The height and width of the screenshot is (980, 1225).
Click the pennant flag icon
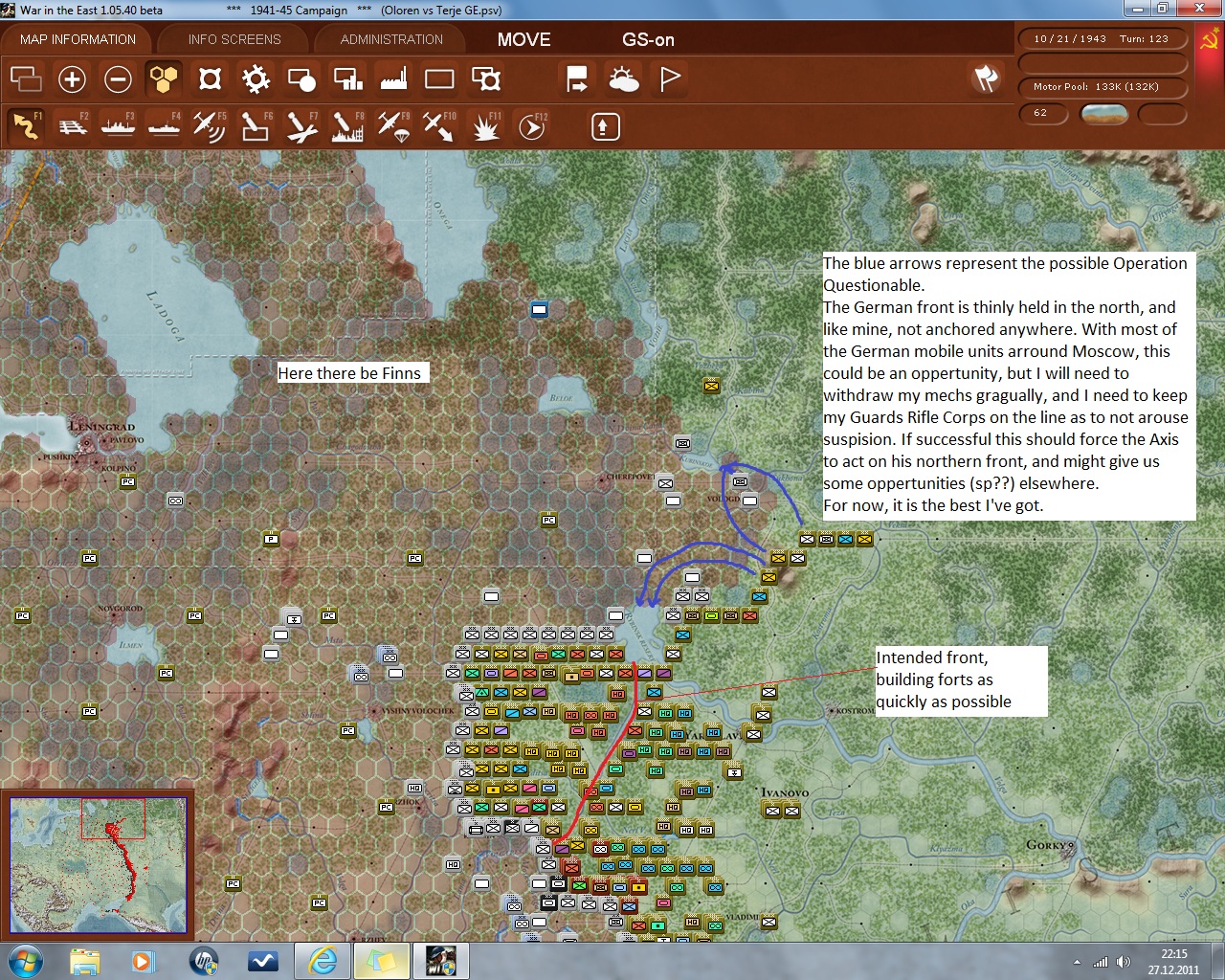670,78
